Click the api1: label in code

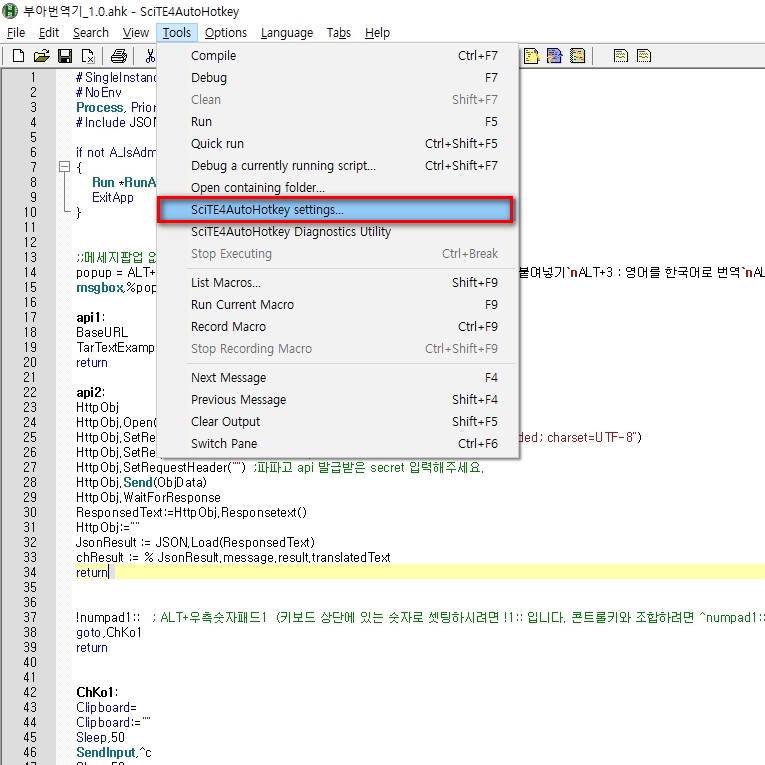[x=91, y=318]
